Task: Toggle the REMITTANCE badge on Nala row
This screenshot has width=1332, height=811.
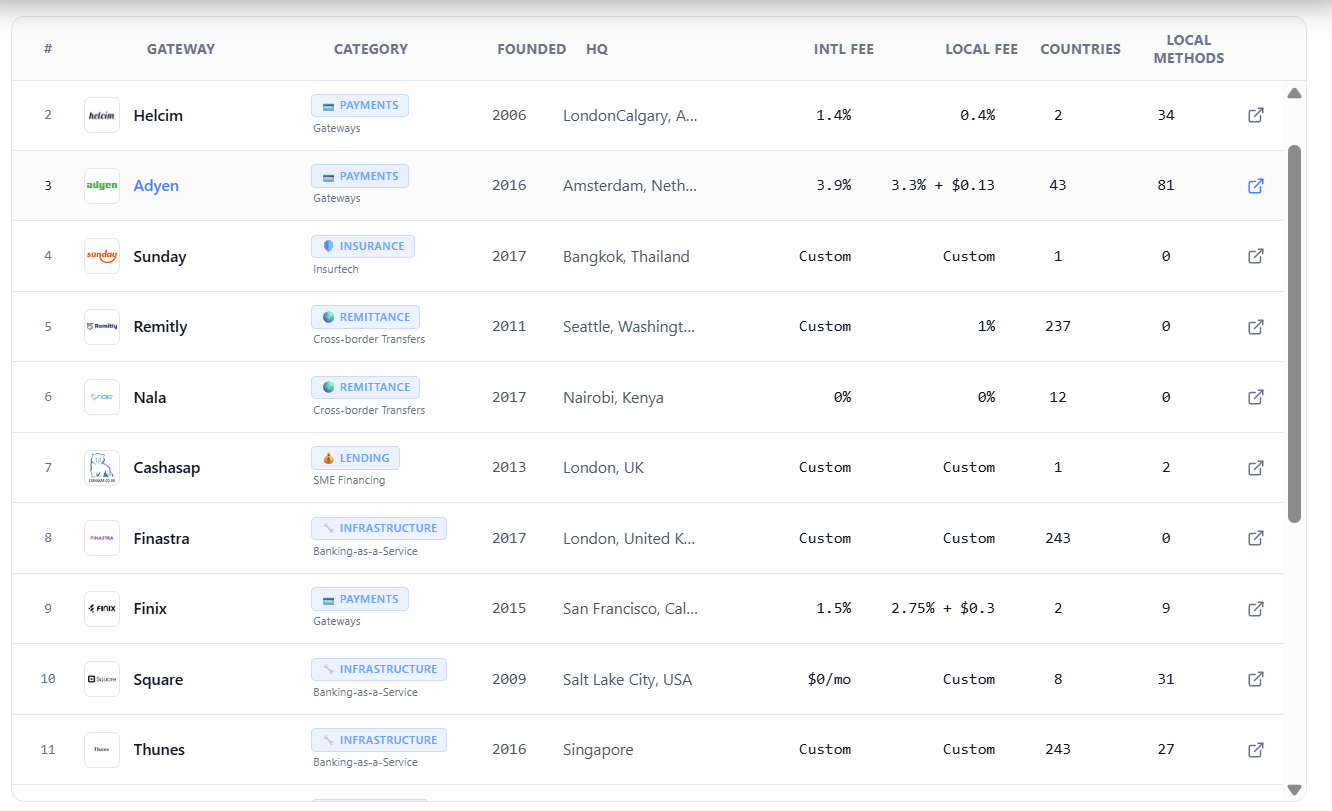Action: click(365, 387)
